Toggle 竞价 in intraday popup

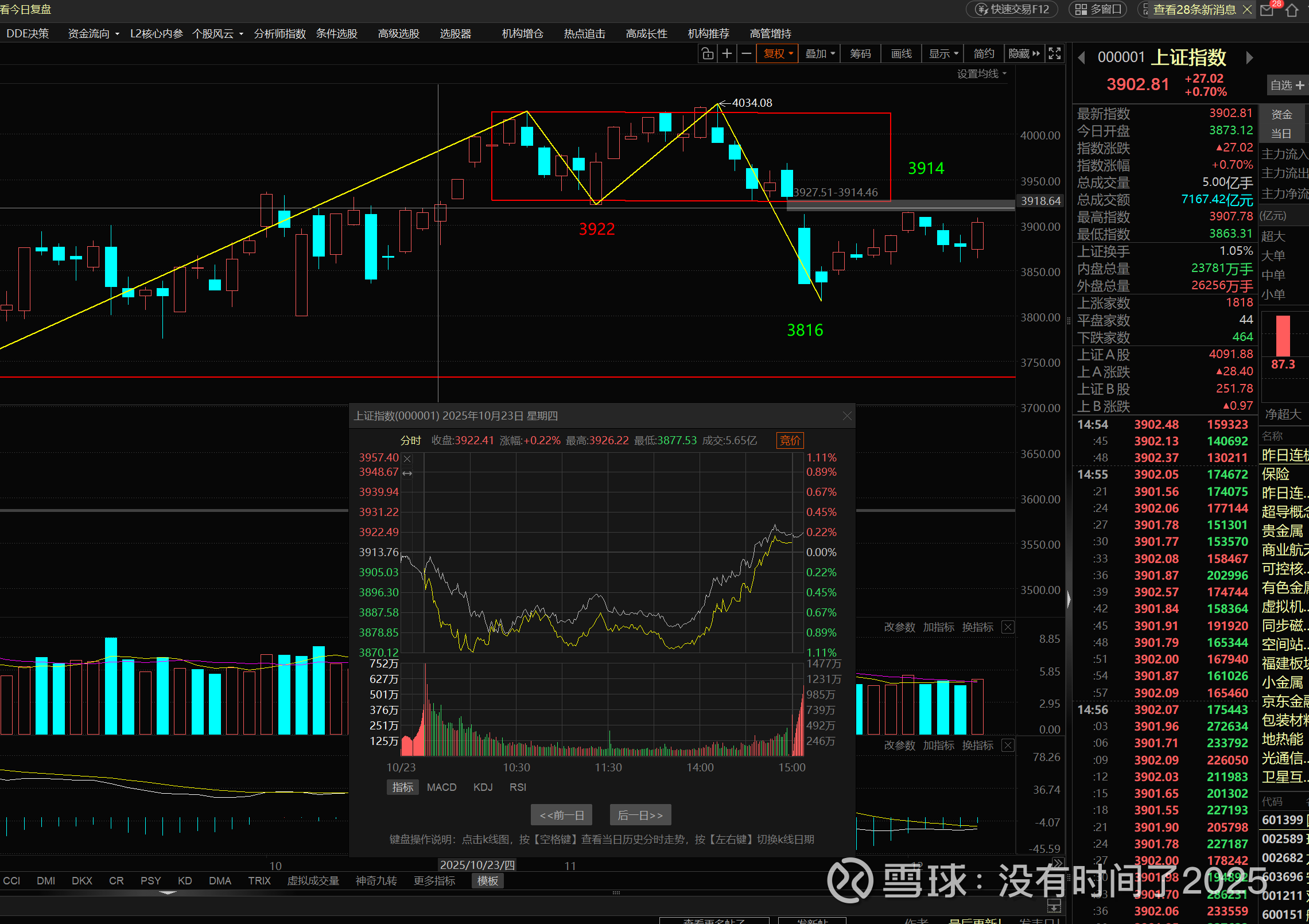coord(790,440)
